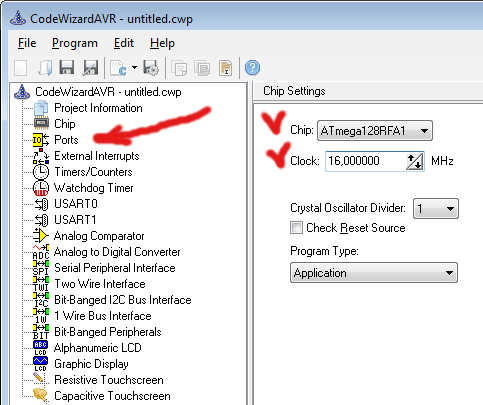
Task: Click the USART1 serial icon
Action: pos(42,220)
